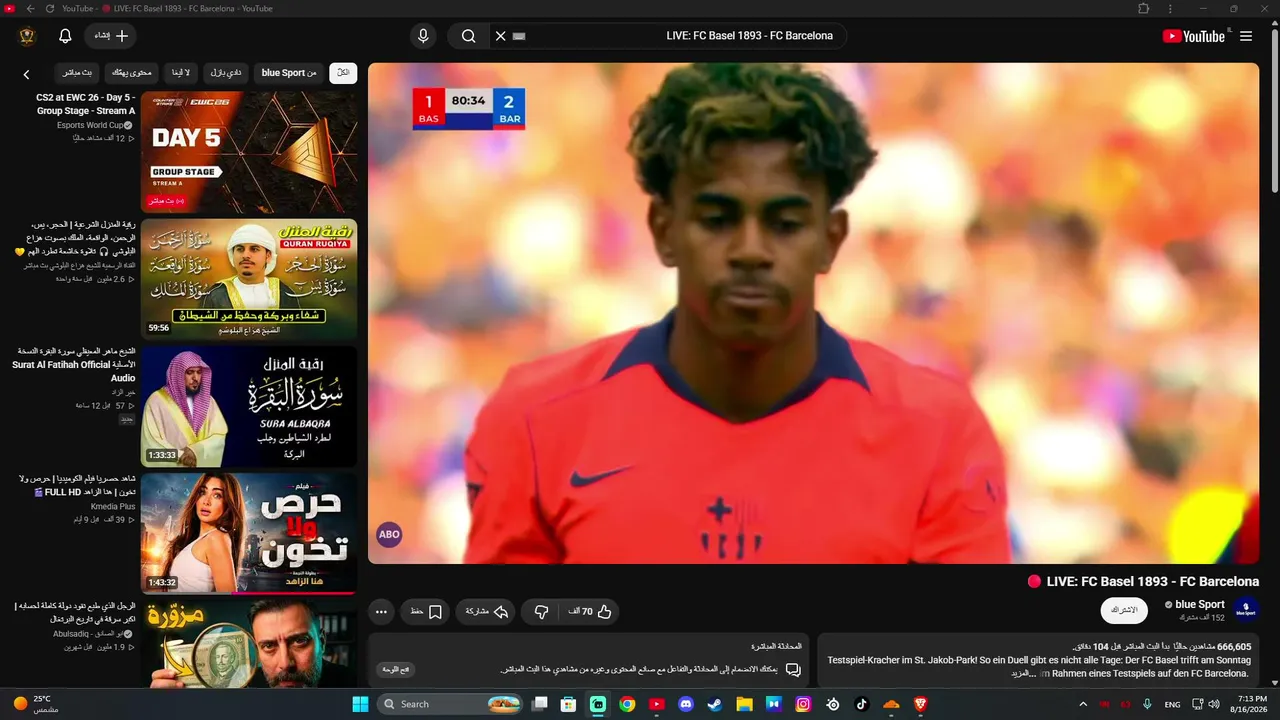Open the blue Sport channel name link
The height and width of the screenshot is (720, 1280).
[1199, 604]
